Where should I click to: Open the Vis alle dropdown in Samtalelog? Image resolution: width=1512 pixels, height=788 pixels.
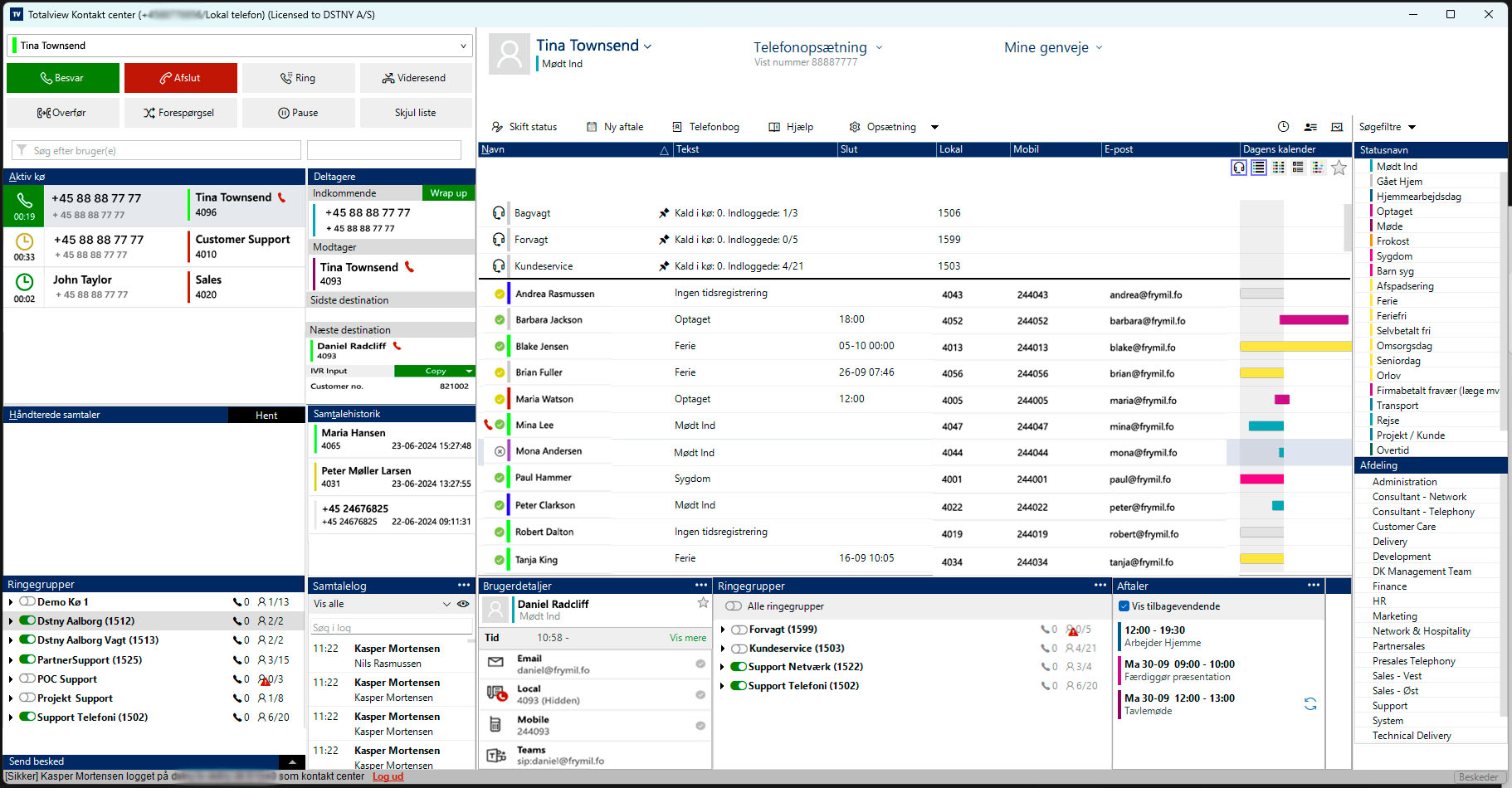click(x=446, y=604)
